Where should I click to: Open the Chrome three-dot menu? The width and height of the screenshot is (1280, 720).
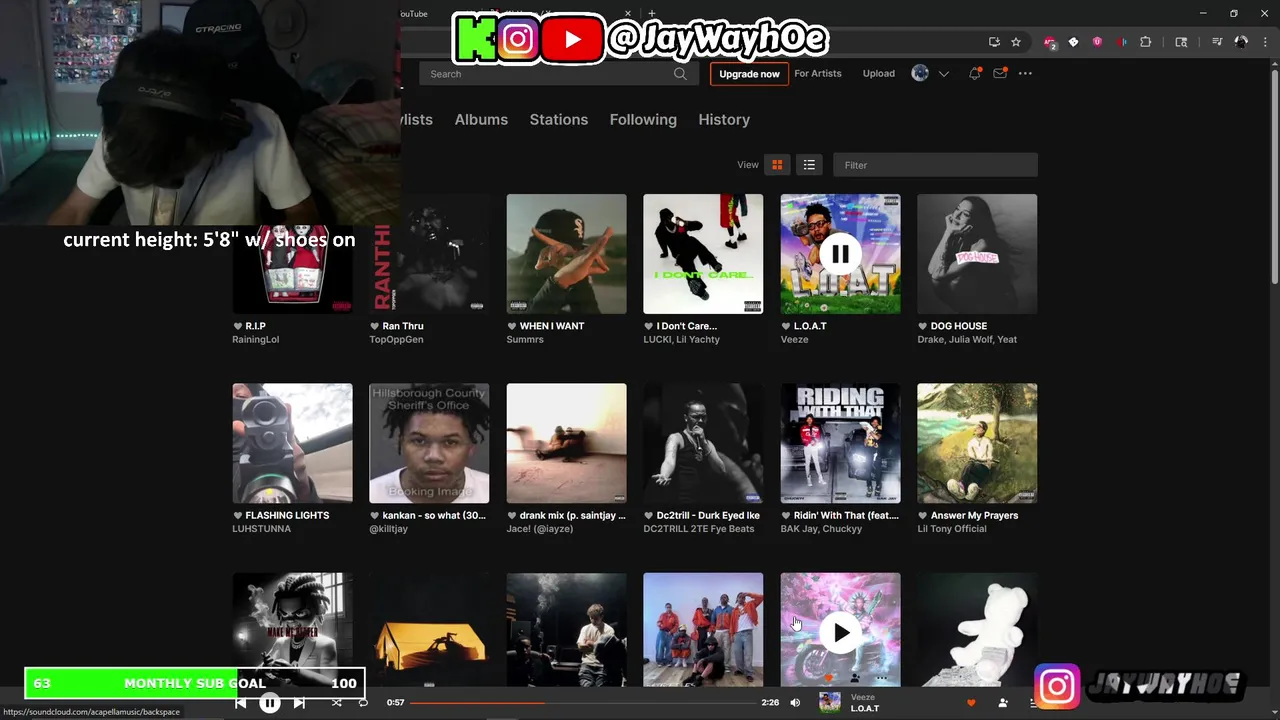pyautogui.click(x=1265, y=42)
